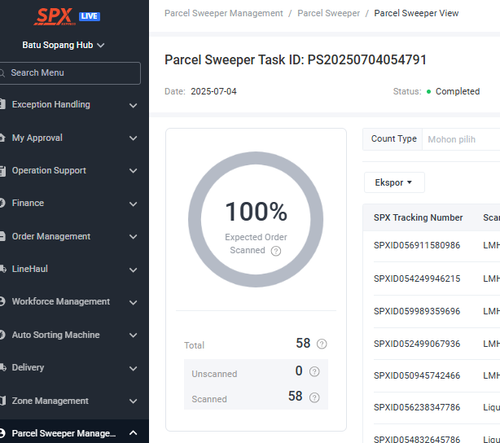
Task: Select tracking number SPXID054249946215
Action: (x=417, y=278)
